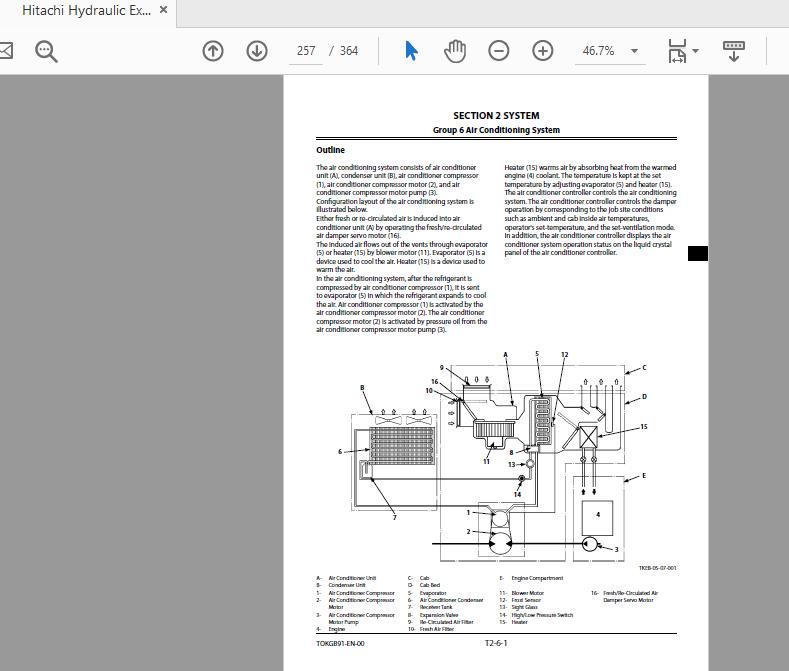This screenshot has height=671, width=789.
Task: Click the total pages '364' text
Action: 349,51
